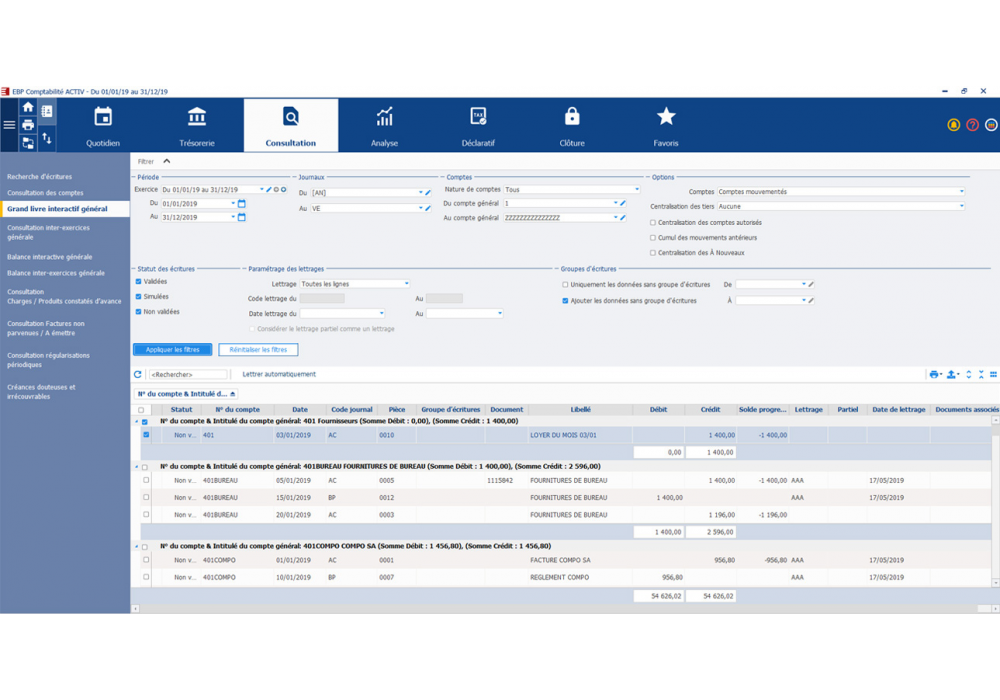Click the Appliquer les filtres button
The height and width of the screenshot is (700, 1000).
(x=172, y=350)
